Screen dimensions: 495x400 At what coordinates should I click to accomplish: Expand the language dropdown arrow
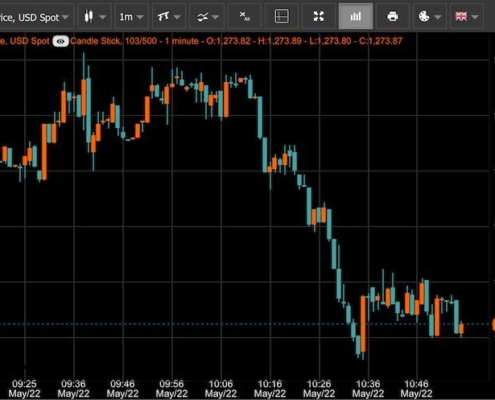tap(475, 17)
